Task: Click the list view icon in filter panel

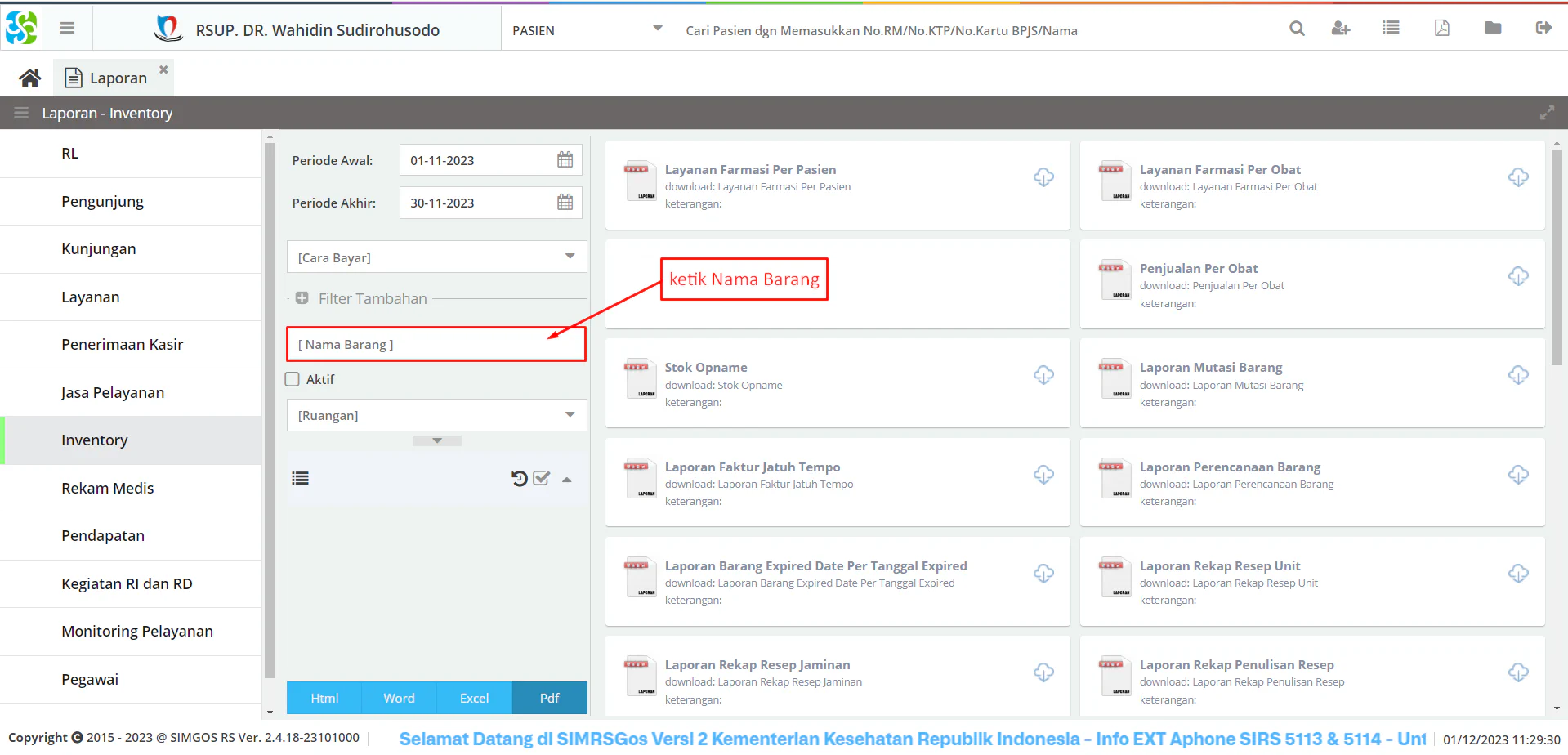Action: 301,479
